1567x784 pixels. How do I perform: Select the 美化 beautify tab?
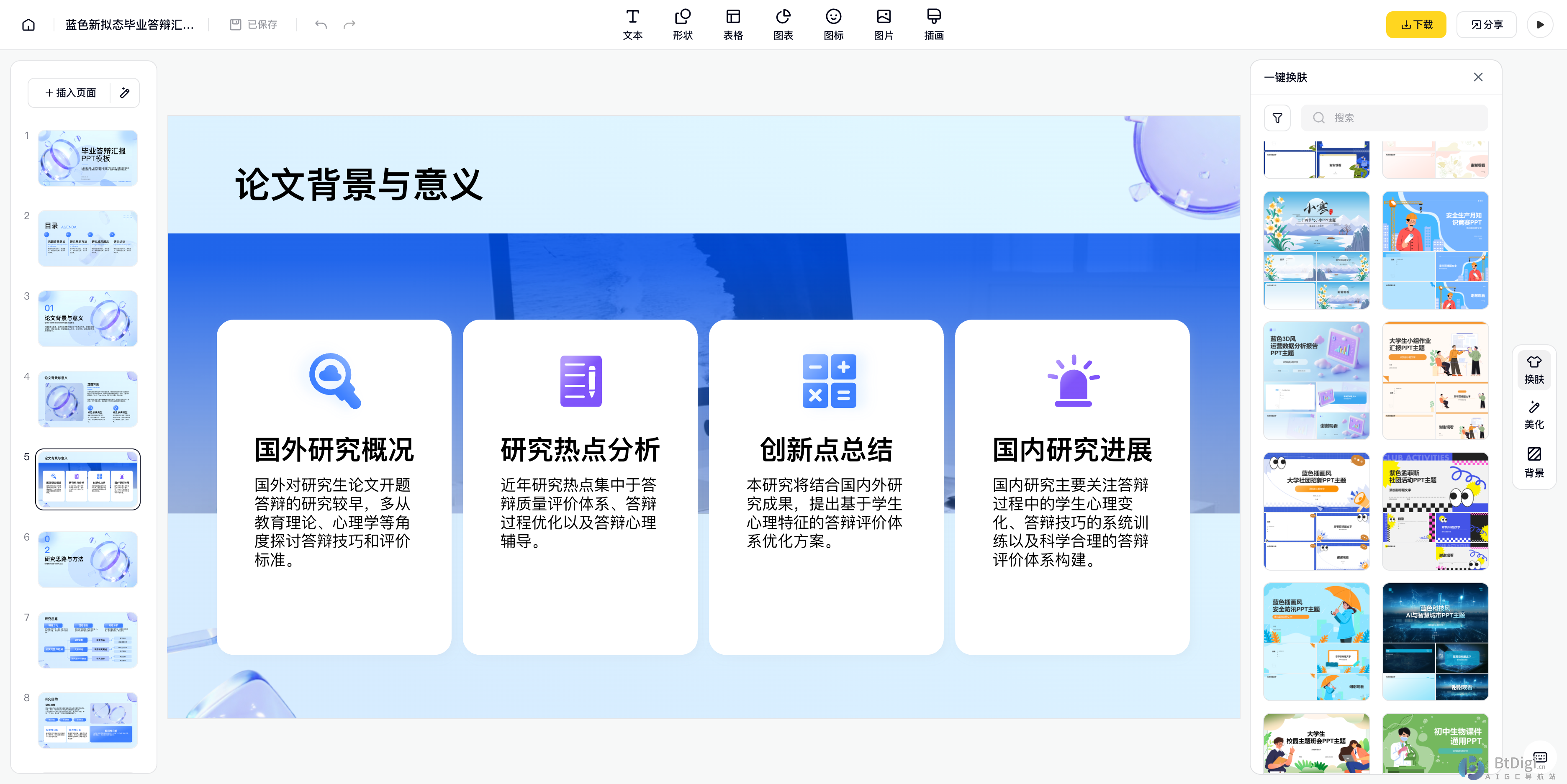point(1534,415)
